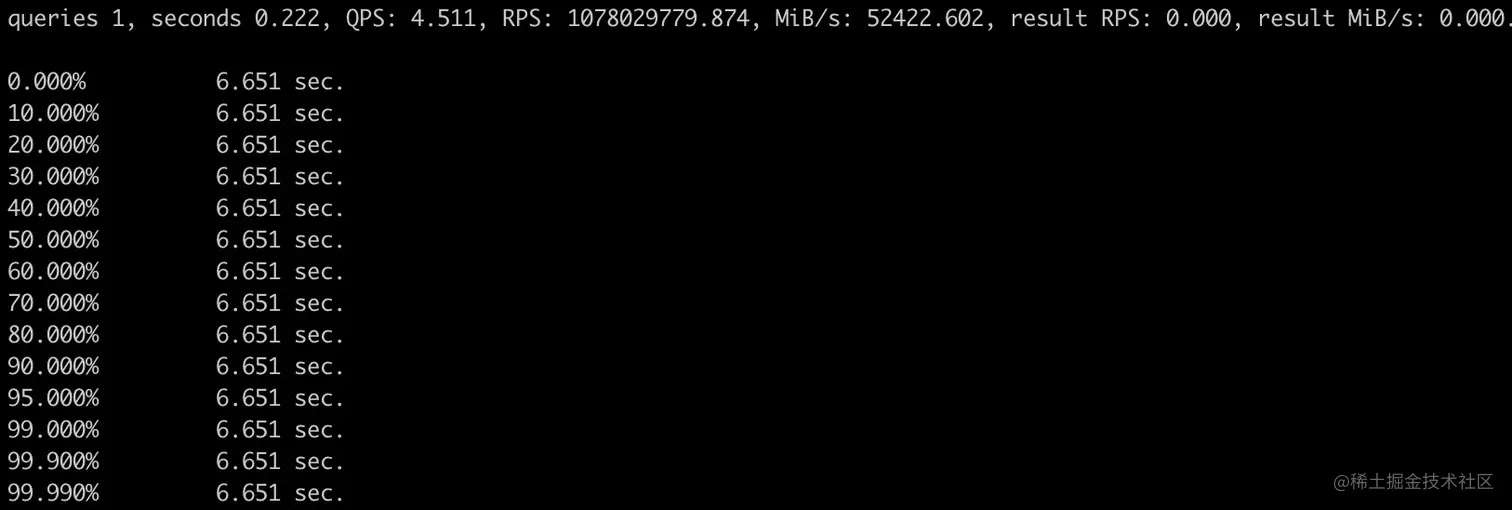Click the result RPS 0.000 value
Viewport: 1512px width, 510px height.
(1199, 19)
